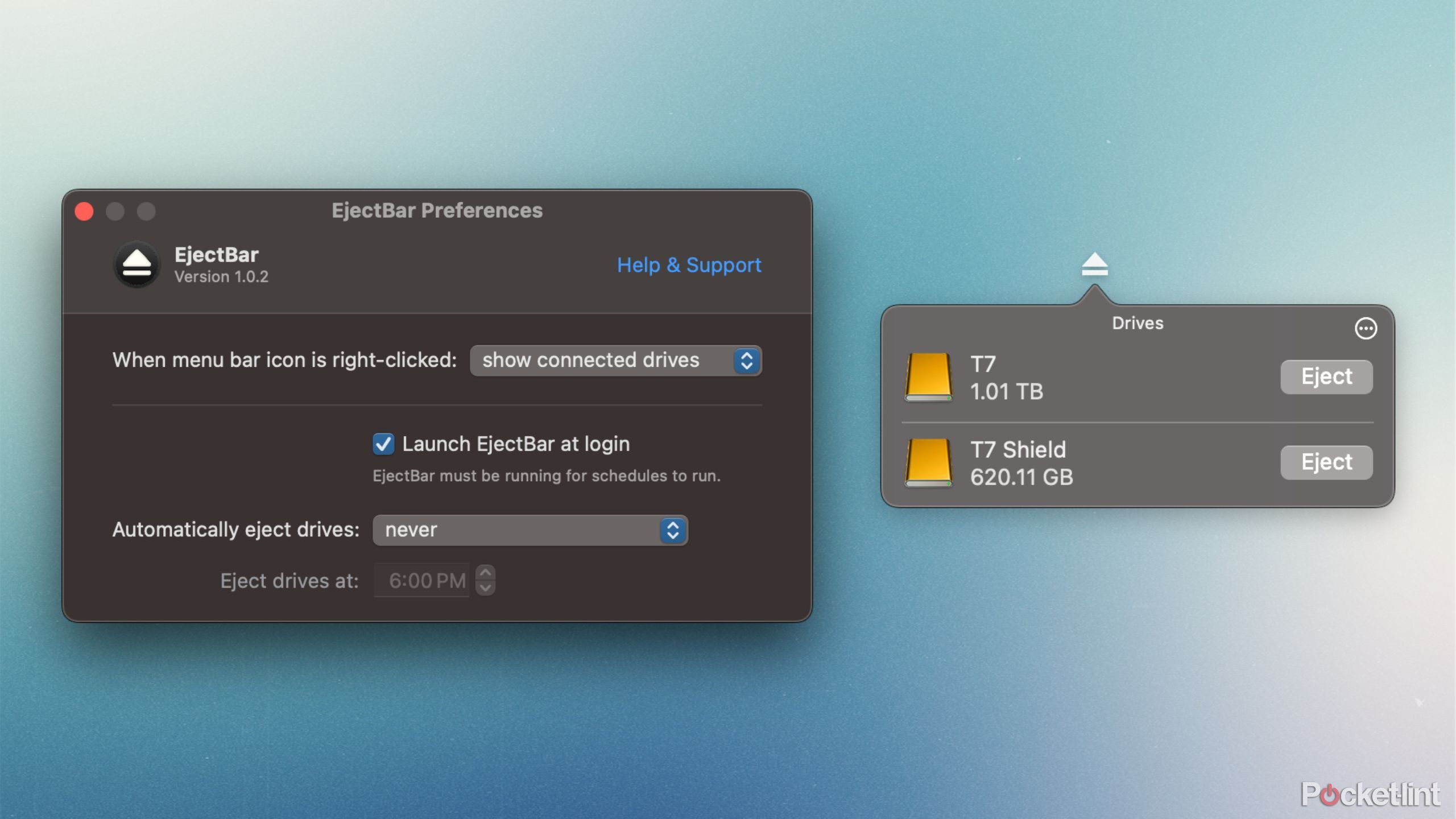Image resolution: width=1456 pixels, height=819 pixels.
Task: Click the Help & Support link
Action: pyautogui.click(x=688, y=265)
